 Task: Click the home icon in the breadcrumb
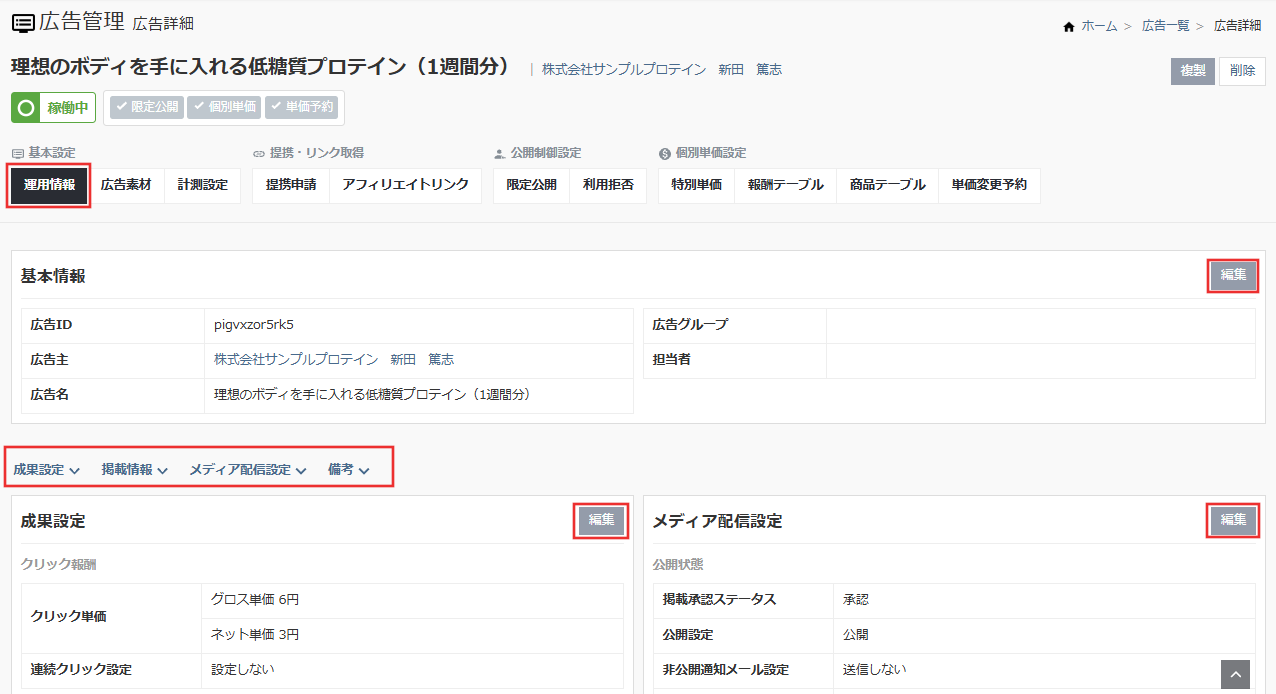[1069, 26]
